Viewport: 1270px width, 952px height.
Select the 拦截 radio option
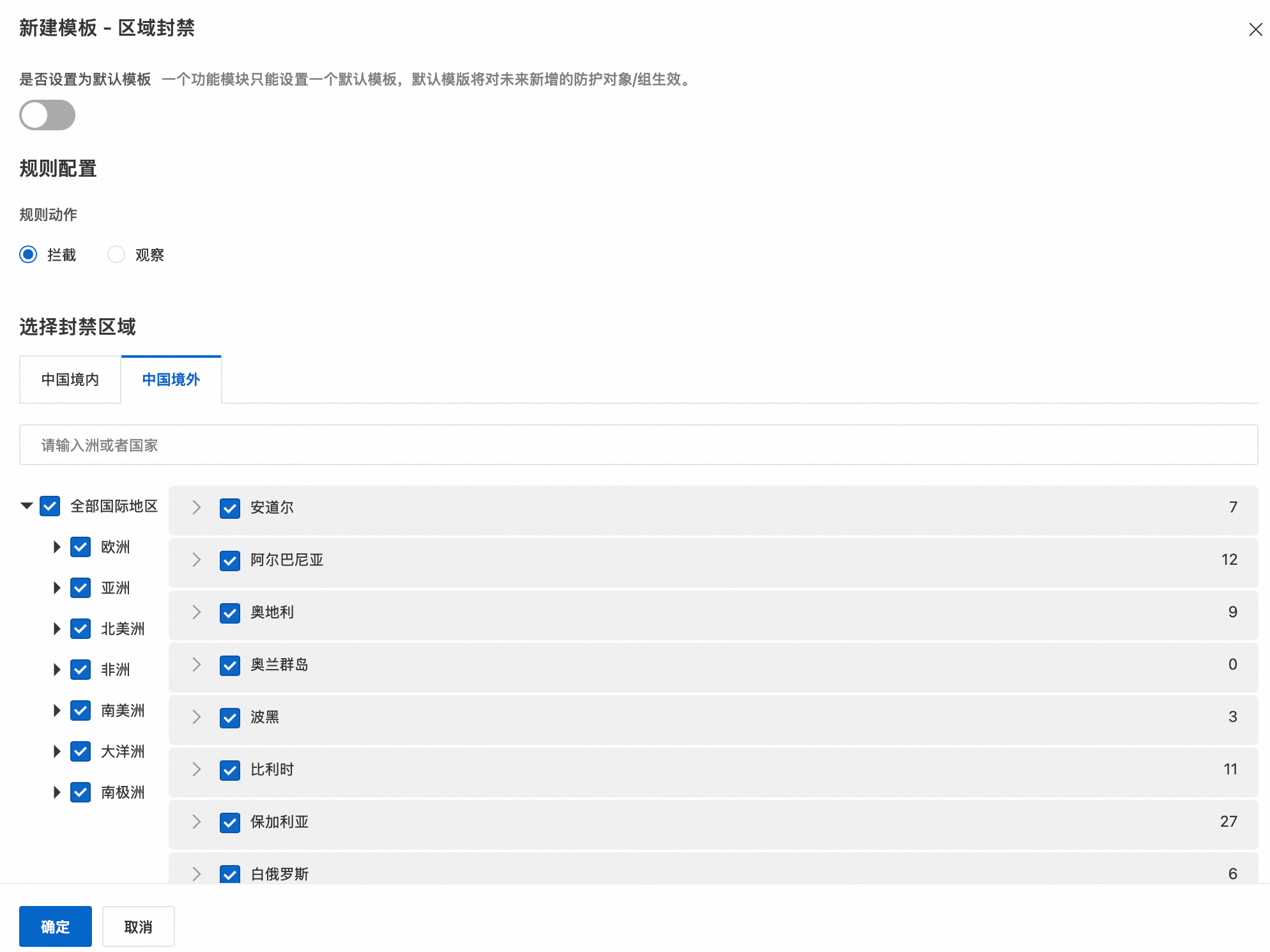[x=28, y=254]
